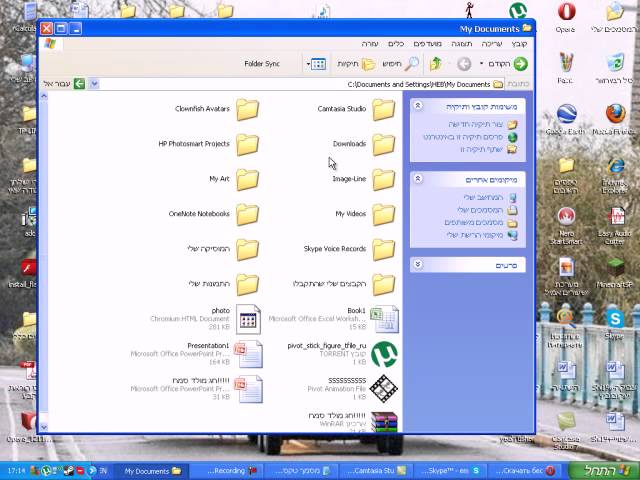Click the Publish this folder to Web link
640x480 pixels.
tap(475, 137)
